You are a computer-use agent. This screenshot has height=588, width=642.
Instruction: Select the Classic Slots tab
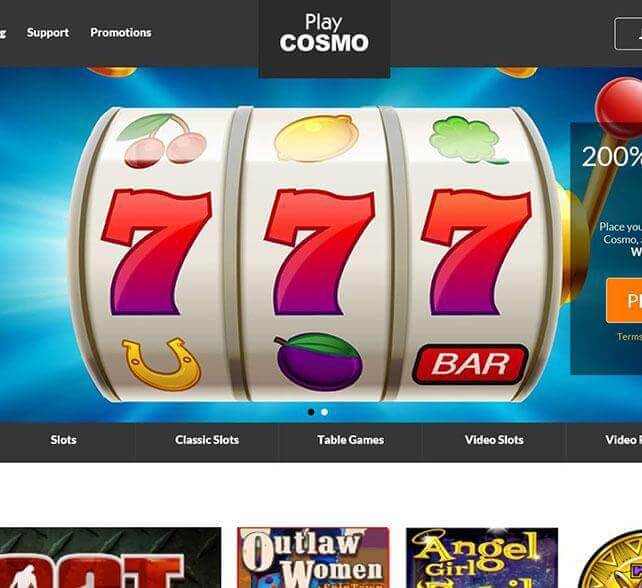tap(207, 440)
